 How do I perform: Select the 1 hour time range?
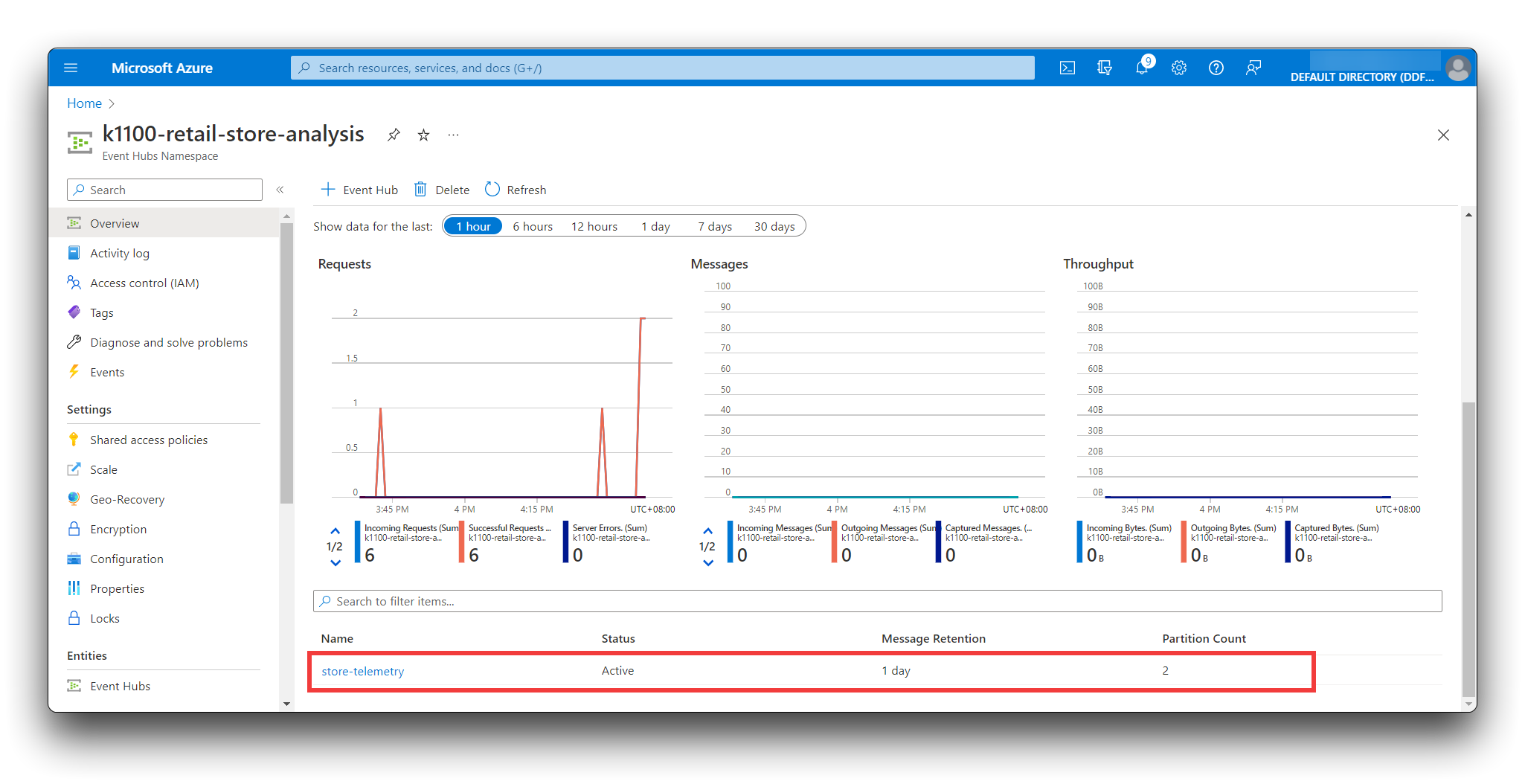pos(473,226)
